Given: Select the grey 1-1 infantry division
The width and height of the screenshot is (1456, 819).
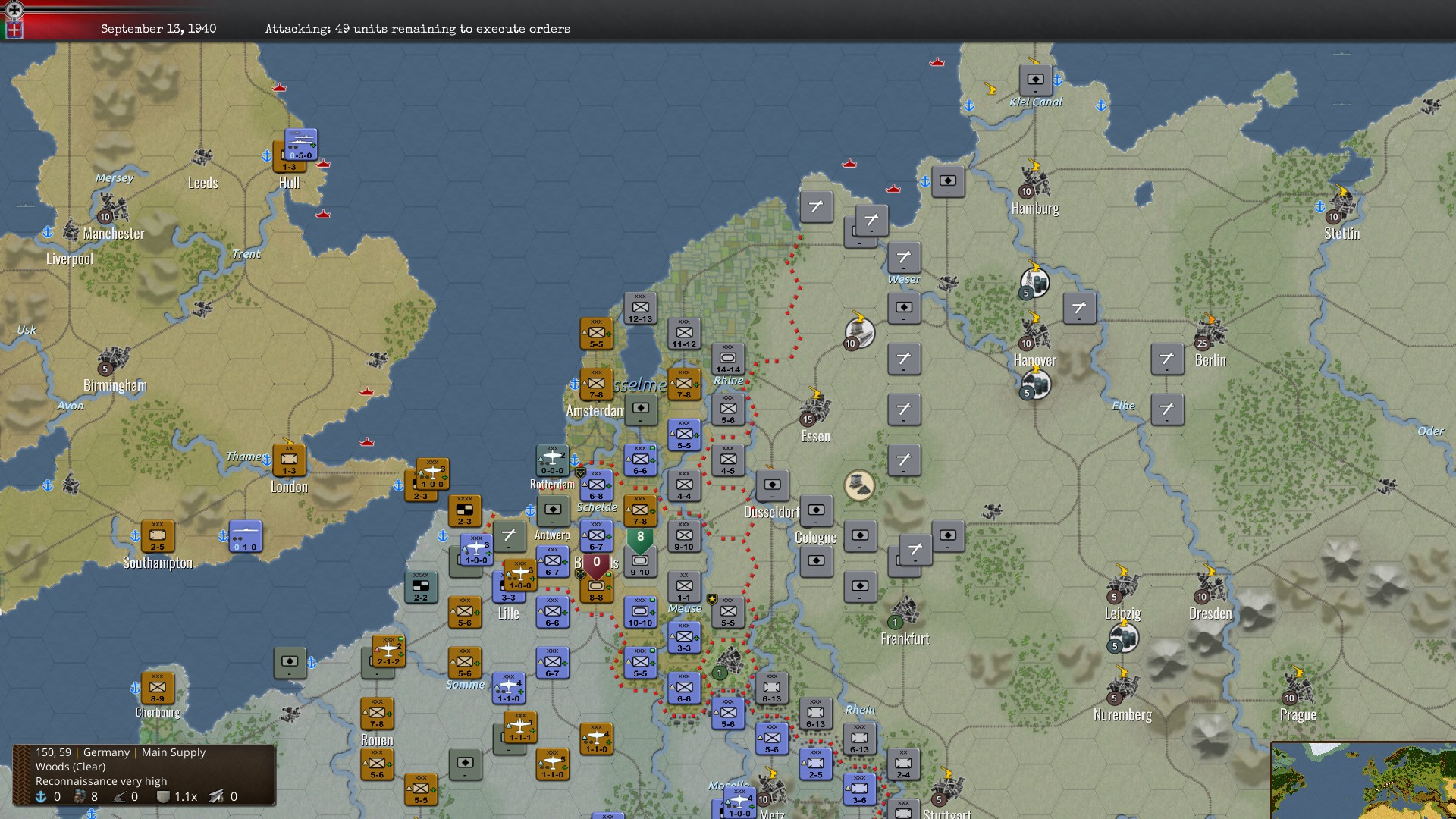Looking at the screenshot, I should pyautogui.click(x=684, y=587).
